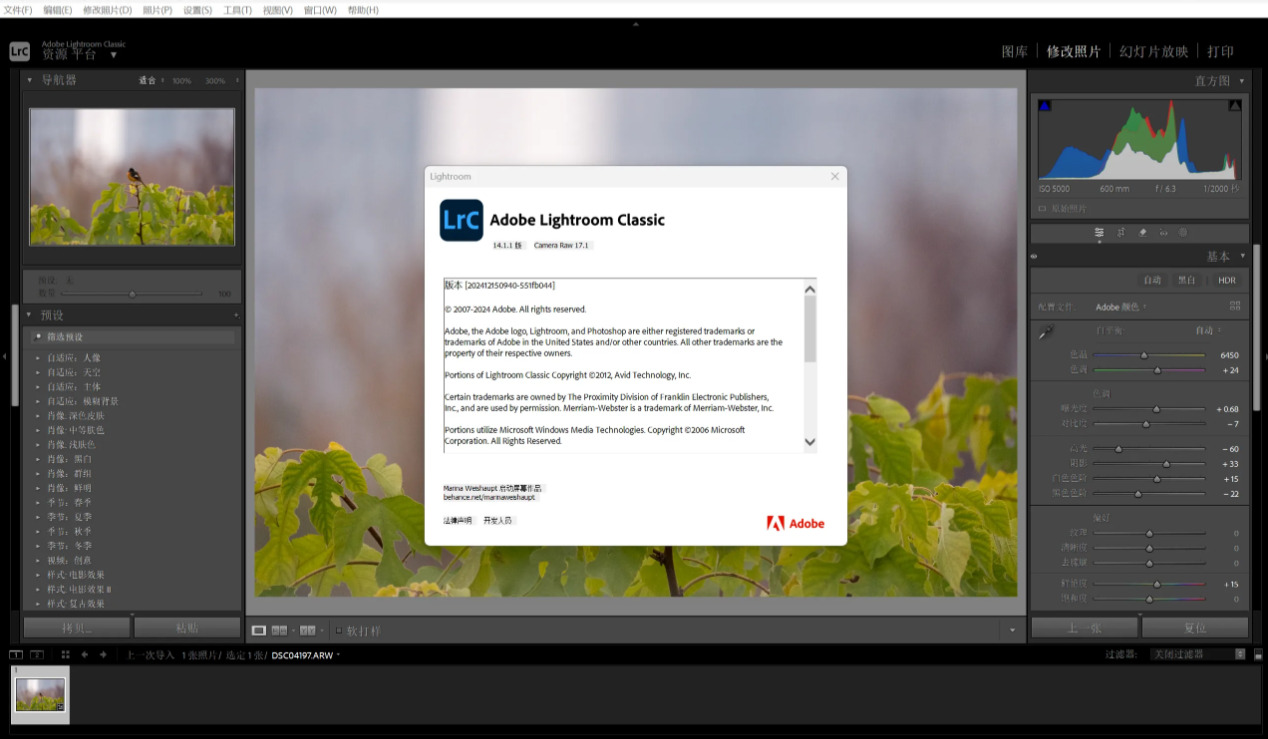The width and height of the screenshot is (1268, 739).
Task: Open the profile browser grid icon
Action: click(x=1235, y=306)
